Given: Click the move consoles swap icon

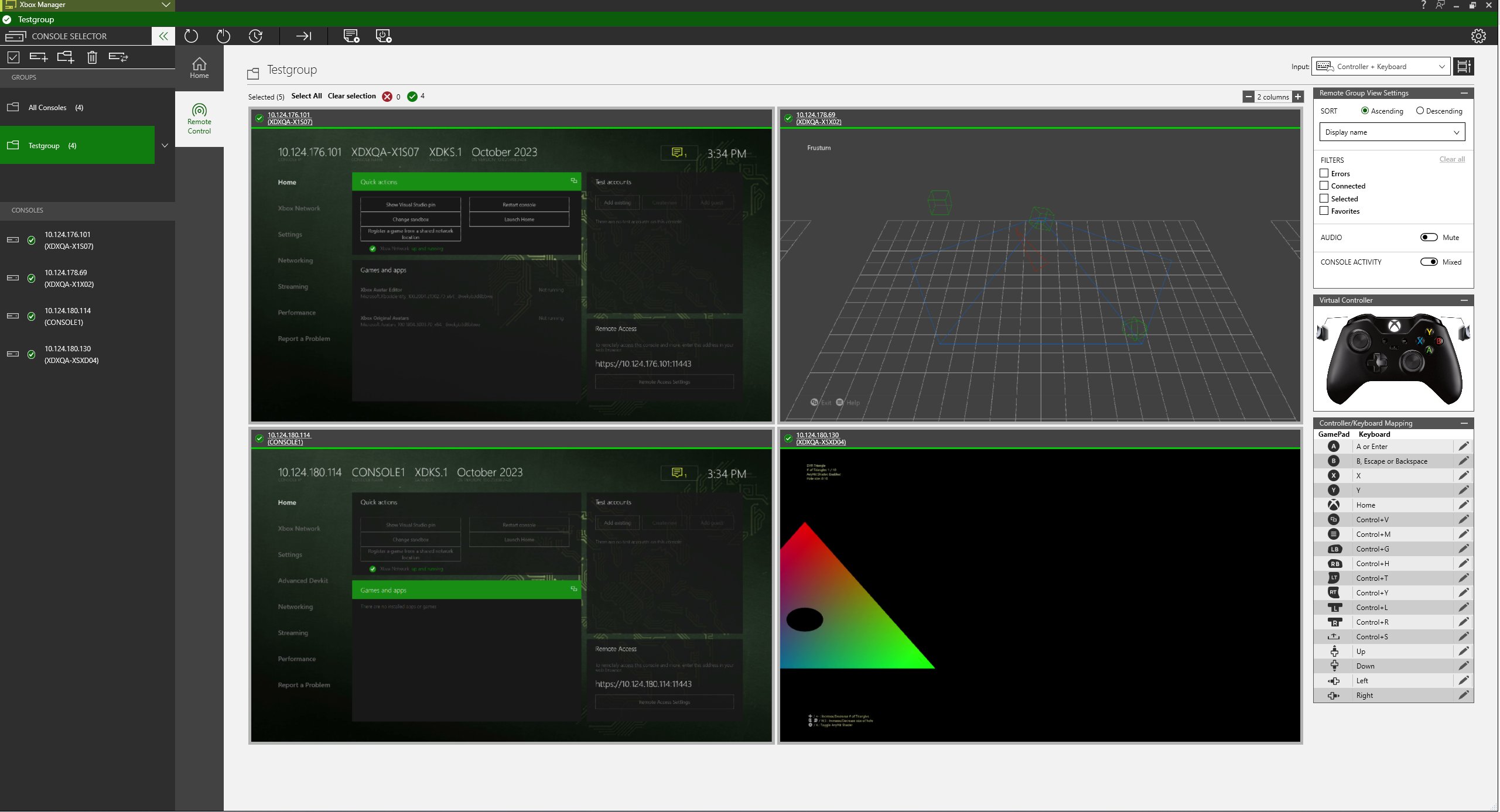Looking at the screenshot, I should (x=118, y=57).
